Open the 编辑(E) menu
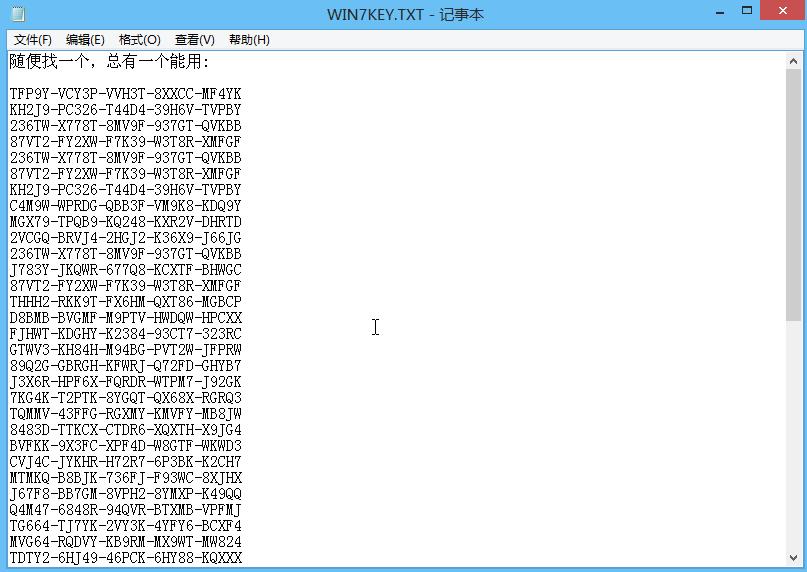The width and height of the screenshot is (807, 572). [85, 40]
